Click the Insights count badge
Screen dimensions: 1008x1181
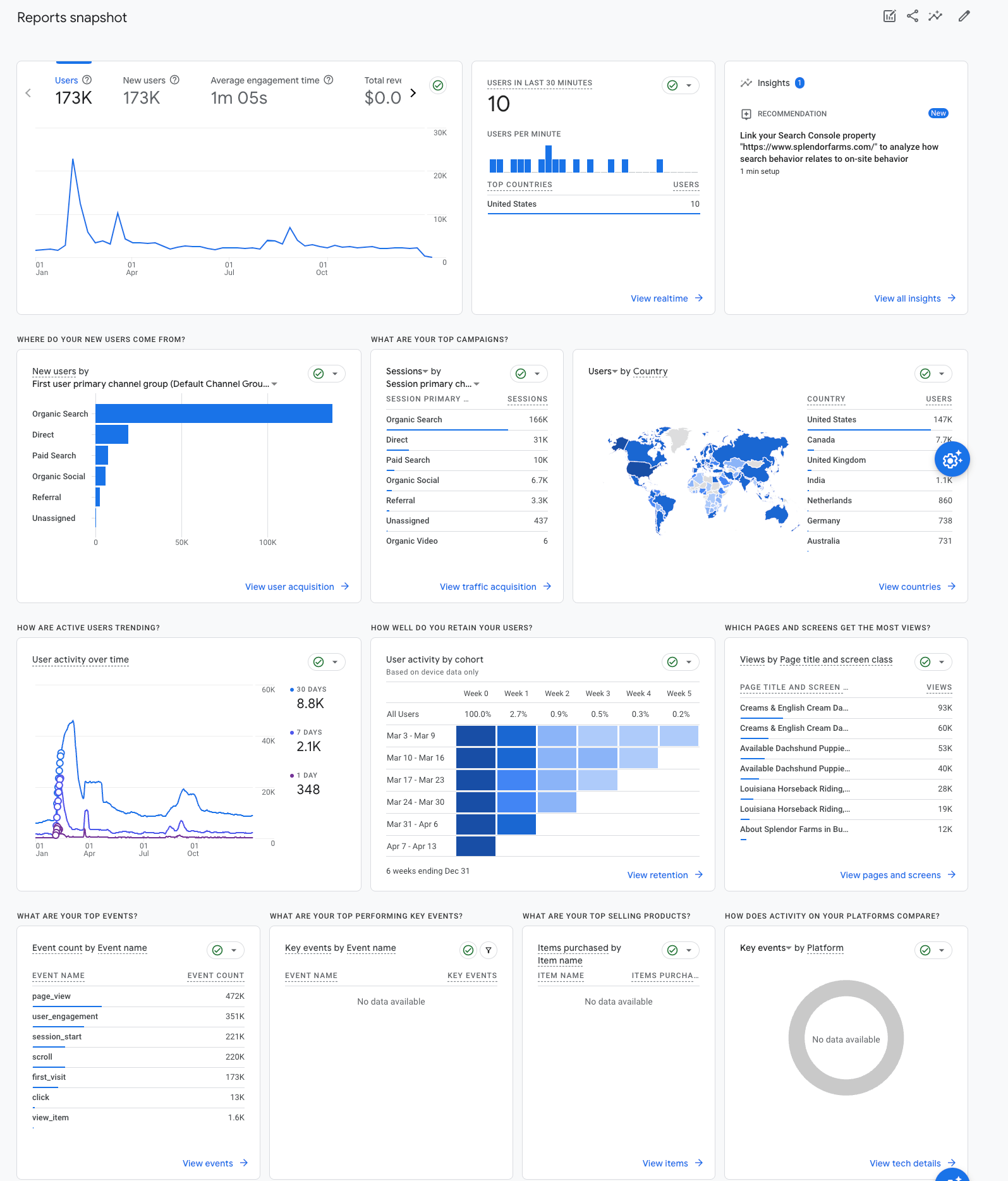click(x=799, y=83)
